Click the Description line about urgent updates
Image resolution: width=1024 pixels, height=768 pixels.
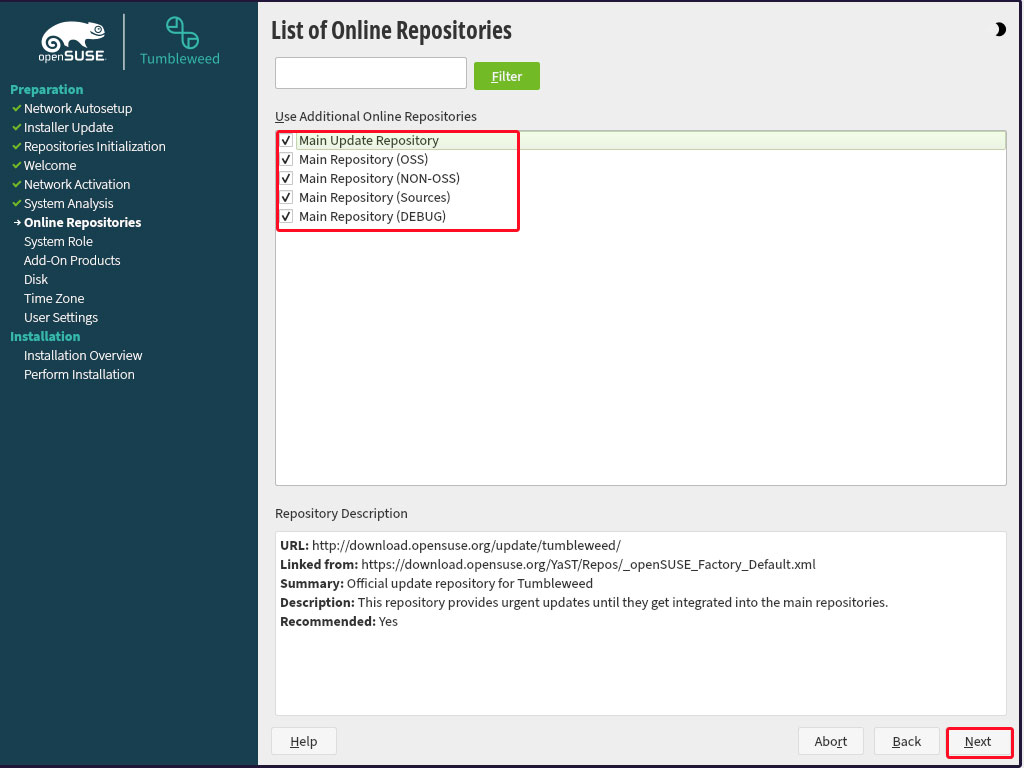point(584,602)
